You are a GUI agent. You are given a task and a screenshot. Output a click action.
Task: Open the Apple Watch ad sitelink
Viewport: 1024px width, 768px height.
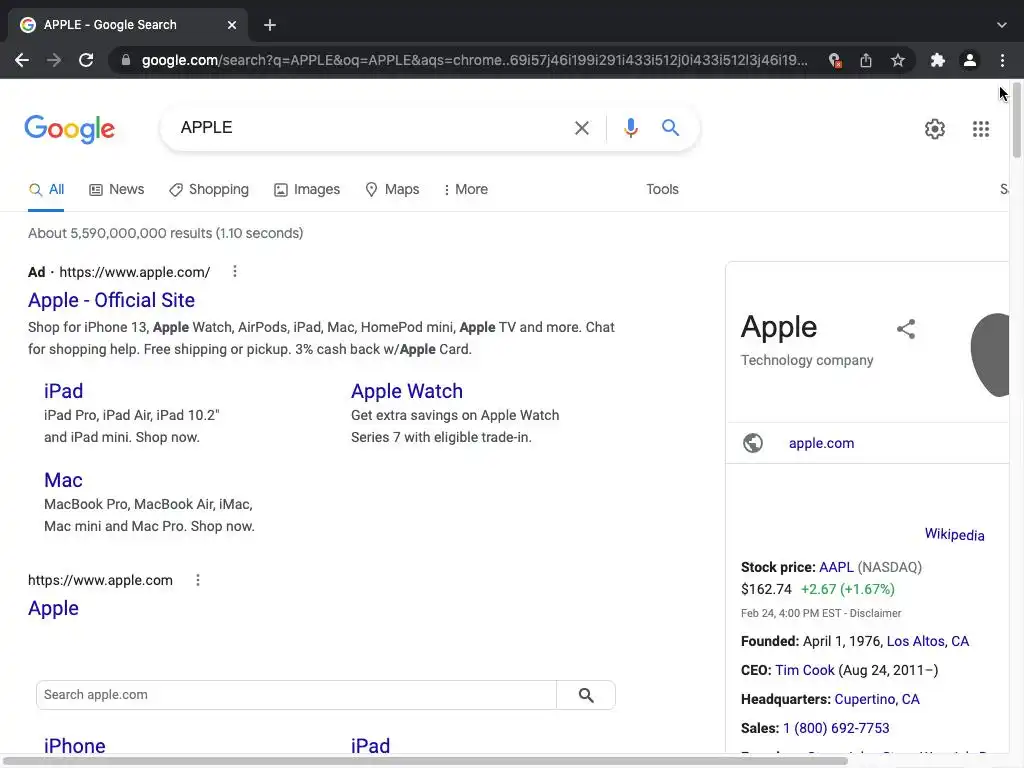click(407, 391)
